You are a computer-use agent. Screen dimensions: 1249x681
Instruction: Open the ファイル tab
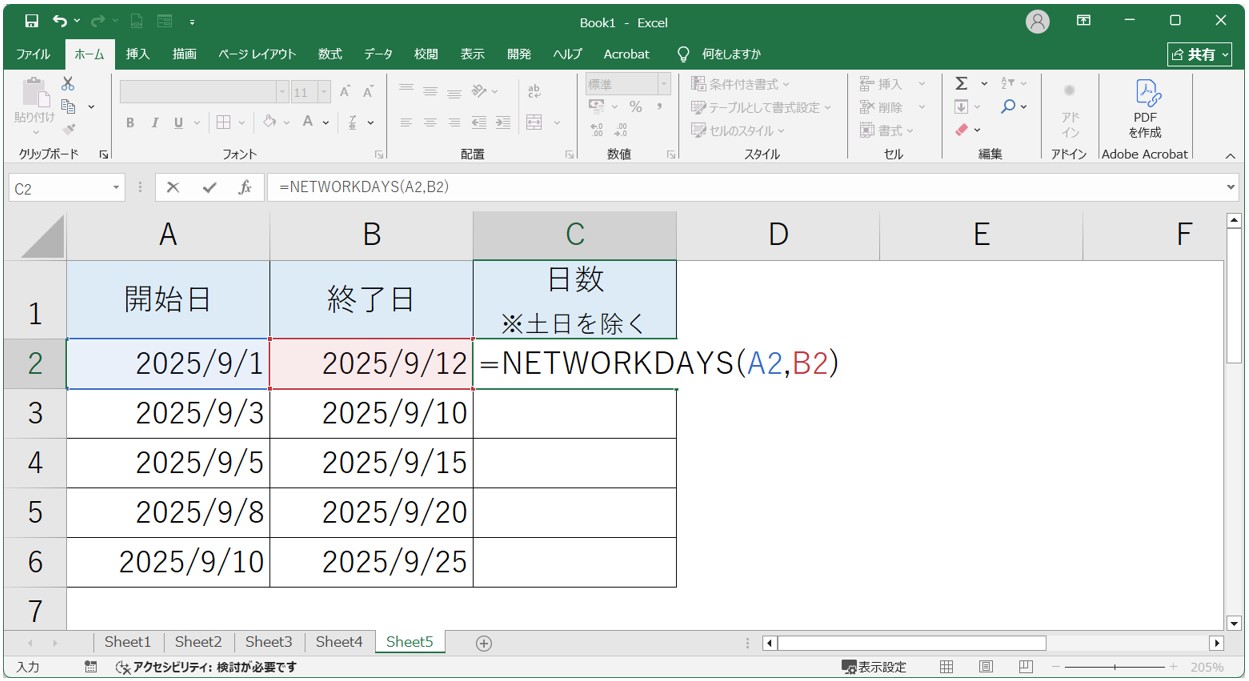[34, 54]
